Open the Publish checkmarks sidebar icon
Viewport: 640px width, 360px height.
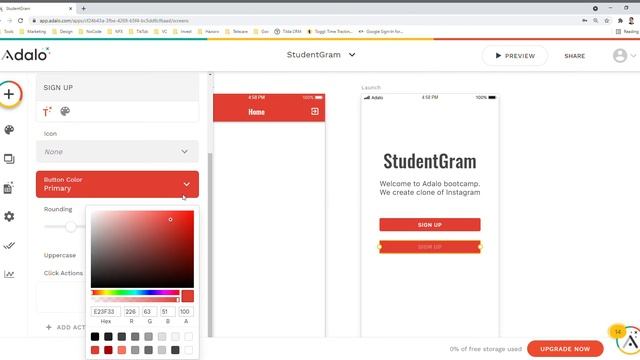tap(9, 245)
